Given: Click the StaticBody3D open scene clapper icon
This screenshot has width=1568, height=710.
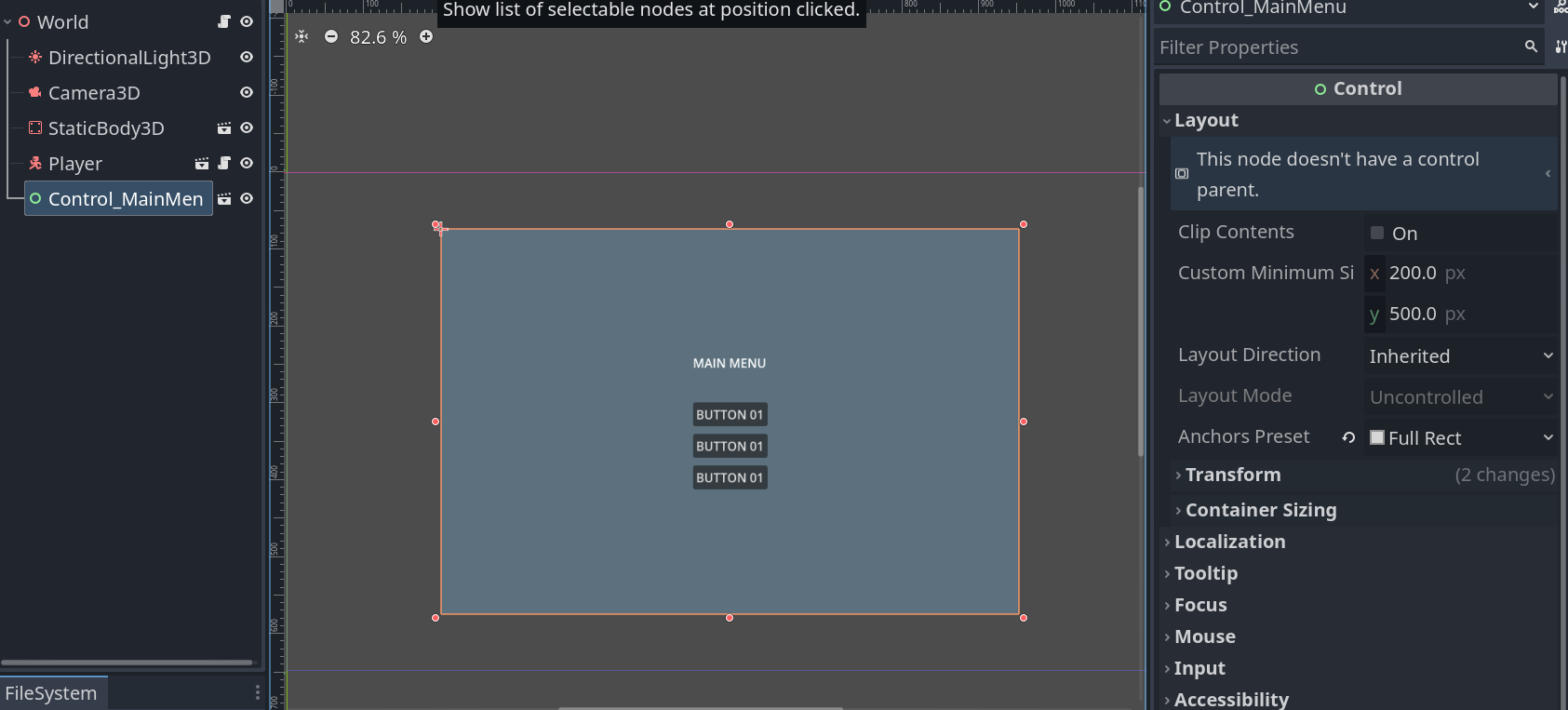Looking at the screenshot, I should pos(224,127).
